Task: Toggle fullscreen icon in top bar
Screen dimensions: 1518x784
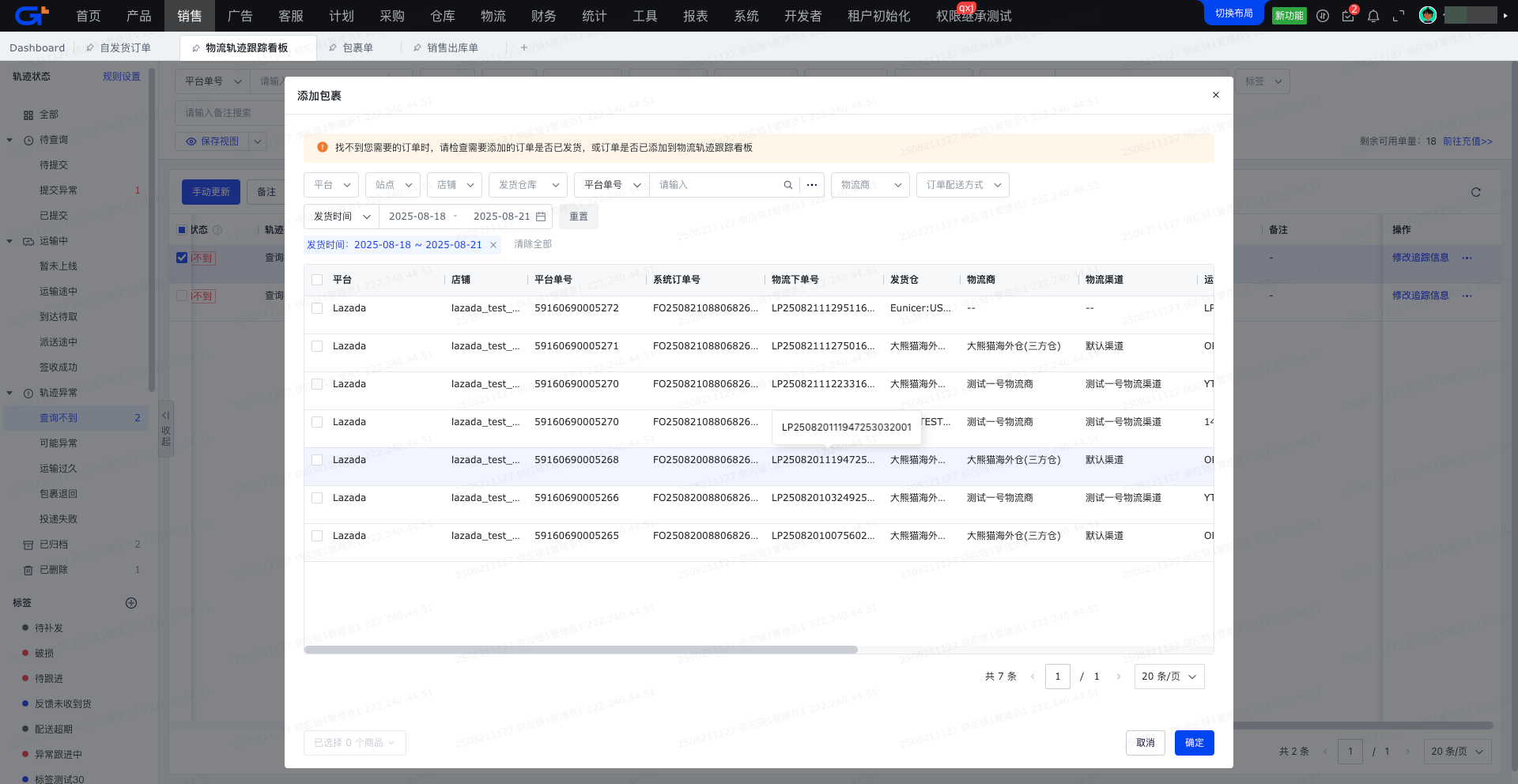Action: tap(1399, 16)
